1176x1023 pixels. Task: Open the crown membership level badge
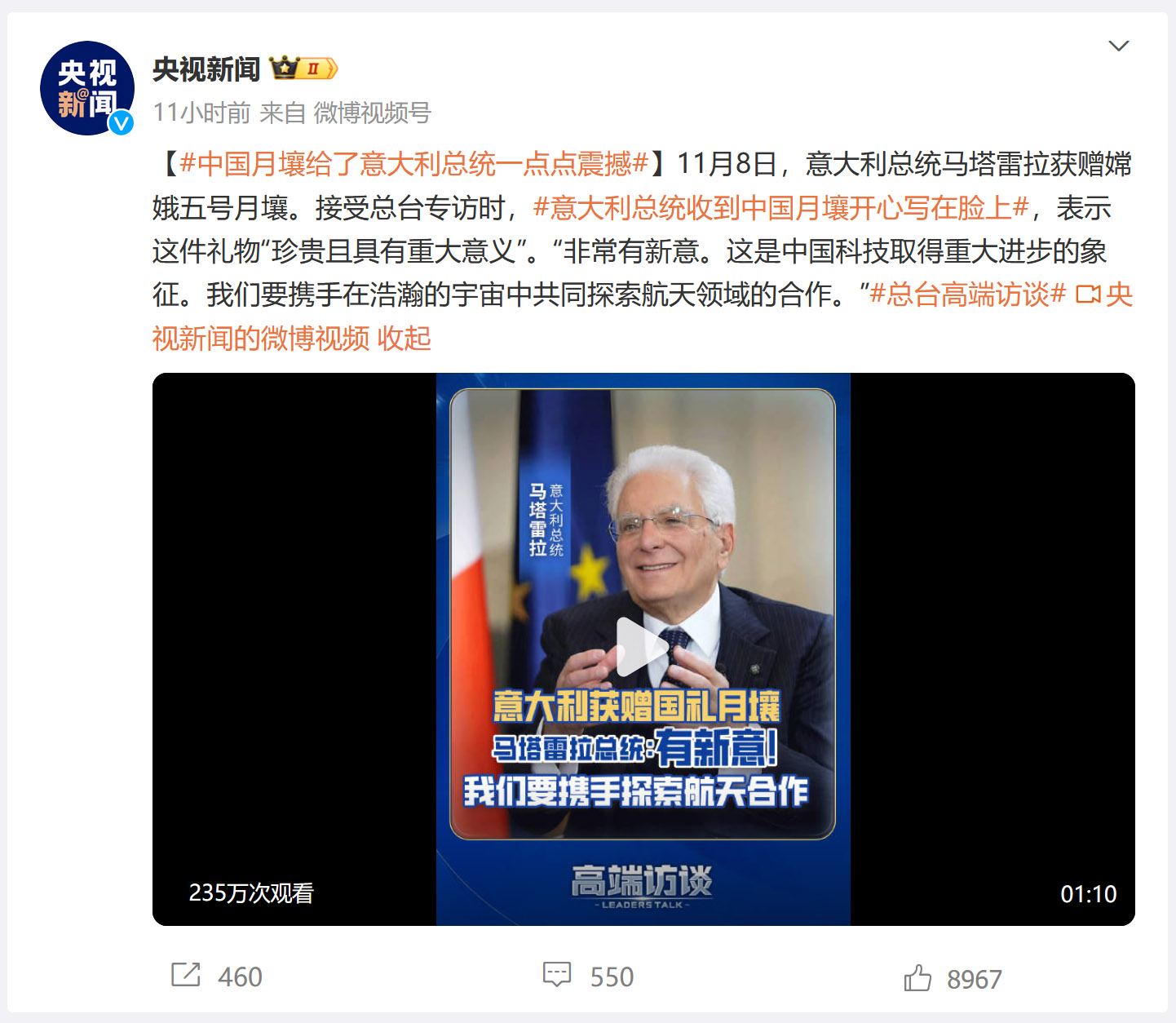[x=303, y=69]
